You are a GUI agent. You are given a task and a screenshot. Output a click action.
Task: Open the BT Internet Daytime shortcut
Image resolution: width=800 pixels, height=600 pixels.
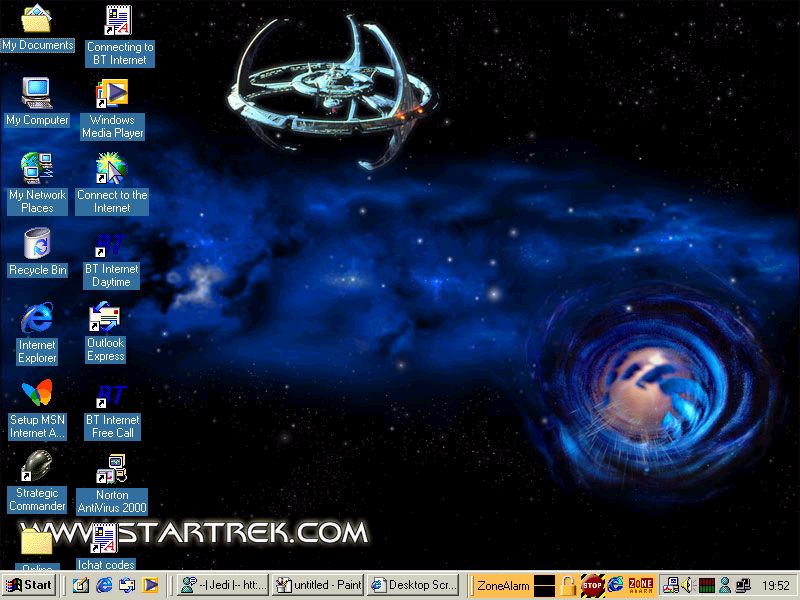[x=111, y=244]
